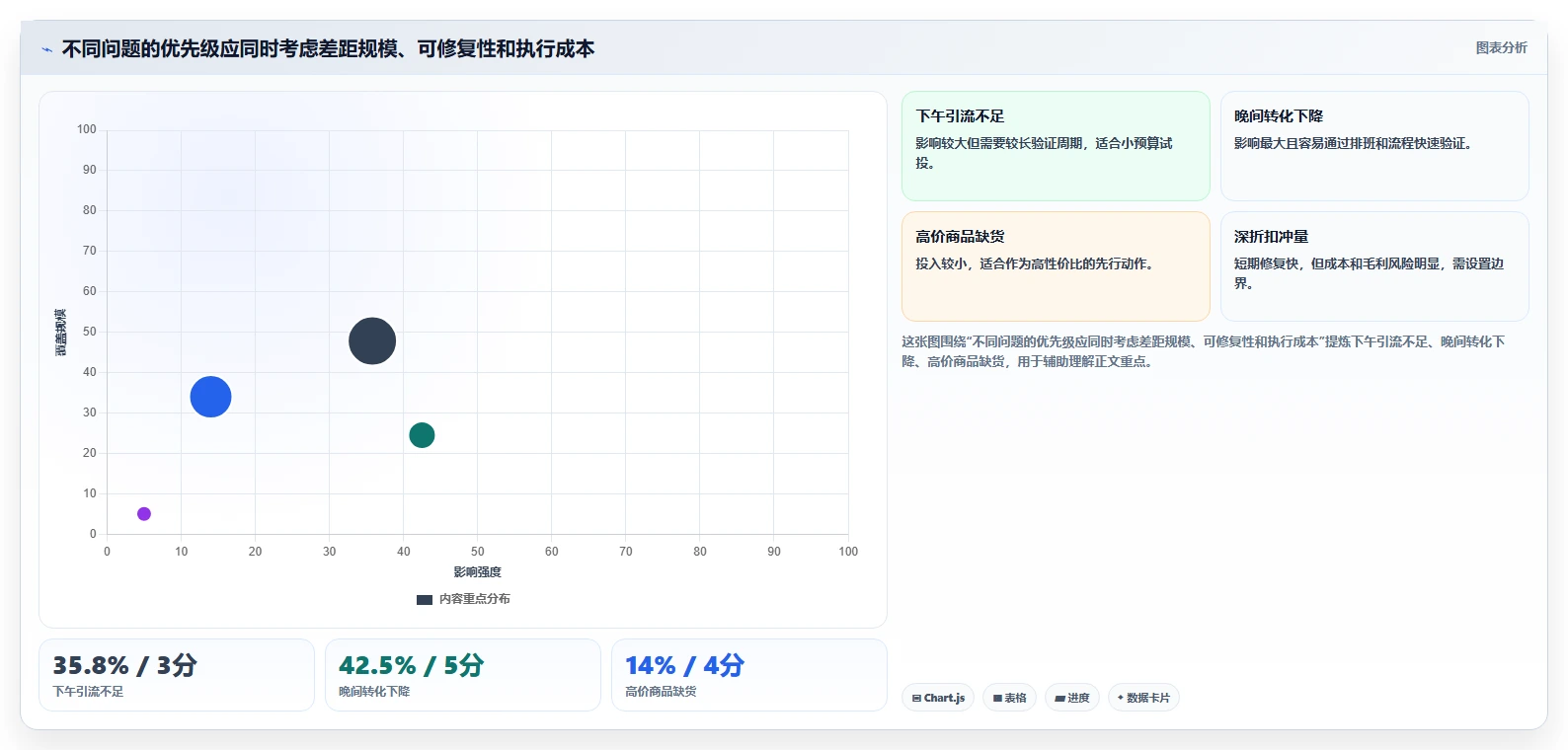Open the 深折扣冲量 info card

1374,266
